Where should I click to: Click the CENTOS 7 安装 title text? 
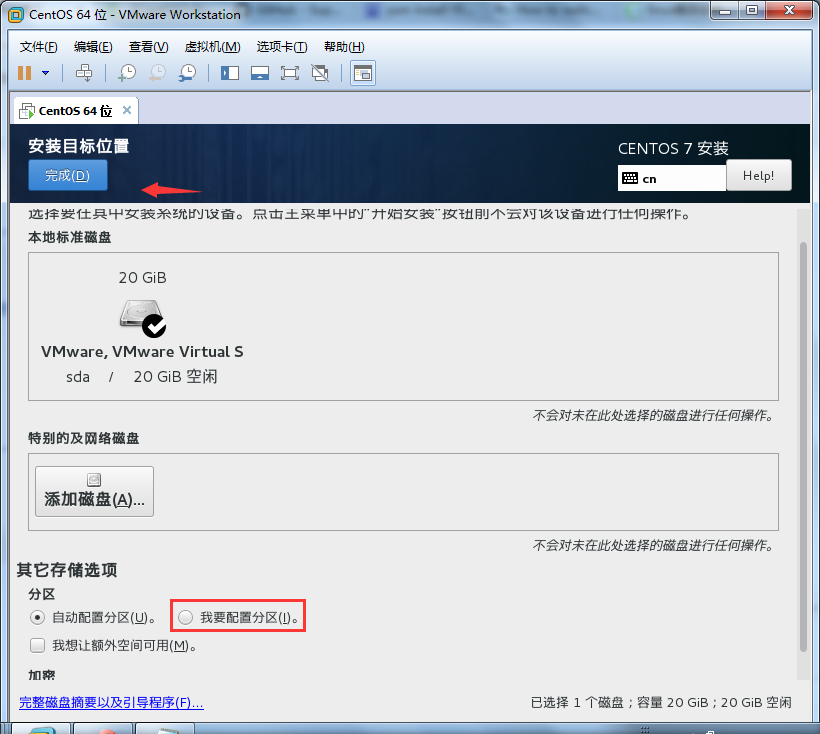click(x=673, y=148)
